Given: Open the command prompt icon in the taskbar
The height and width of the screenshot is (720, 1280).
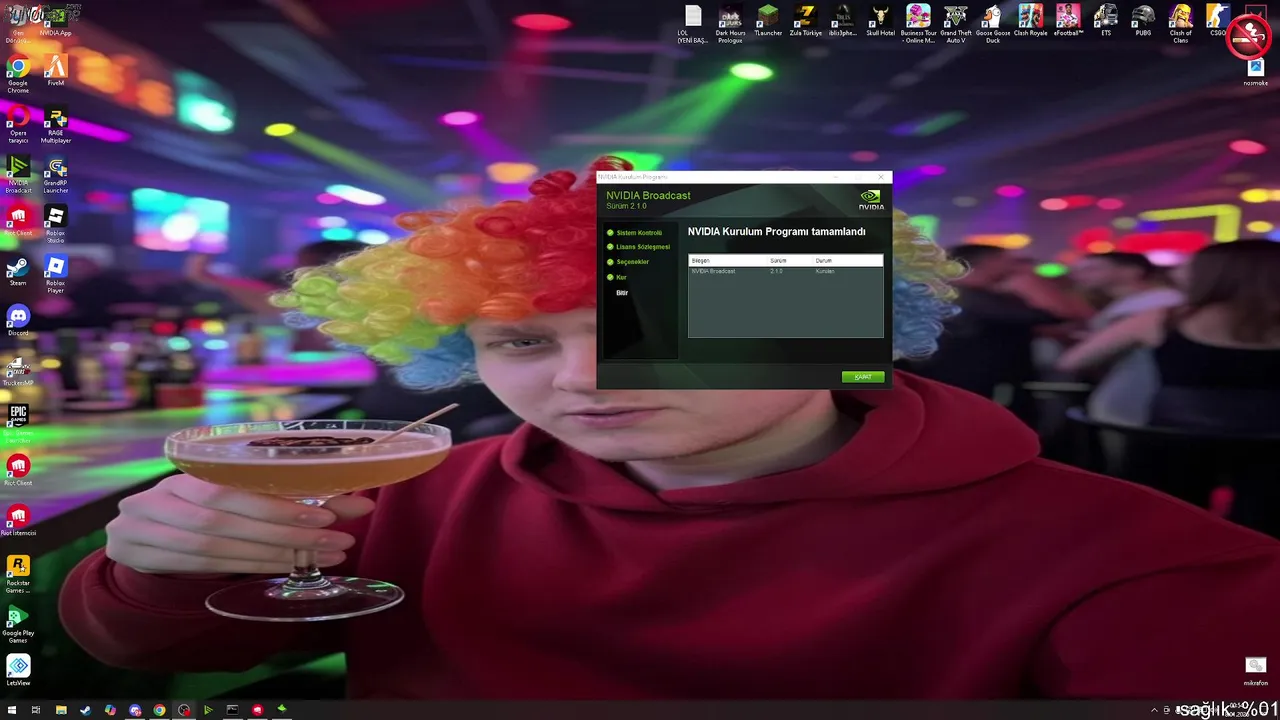Looking at the screenshot, I should click(x=233, y=710).
